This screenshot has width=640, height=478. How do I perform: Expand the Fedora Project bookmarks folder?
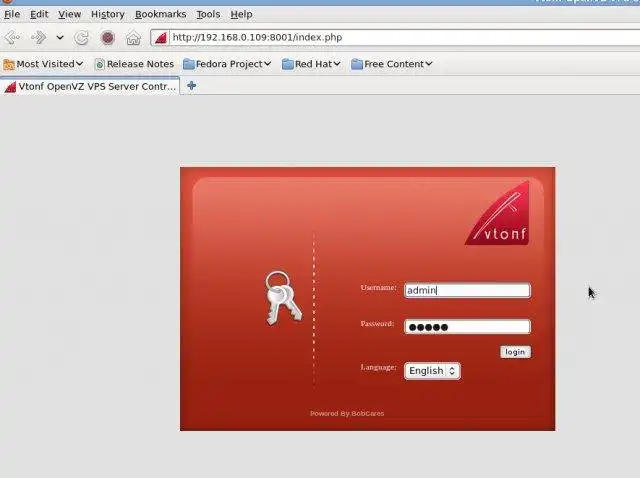[227, 64]
